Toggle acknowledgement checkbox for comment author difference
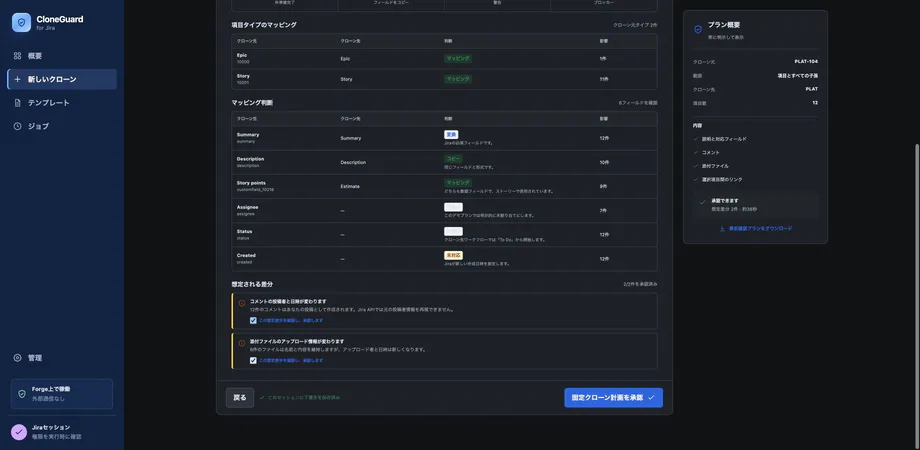 click(253, 320)
